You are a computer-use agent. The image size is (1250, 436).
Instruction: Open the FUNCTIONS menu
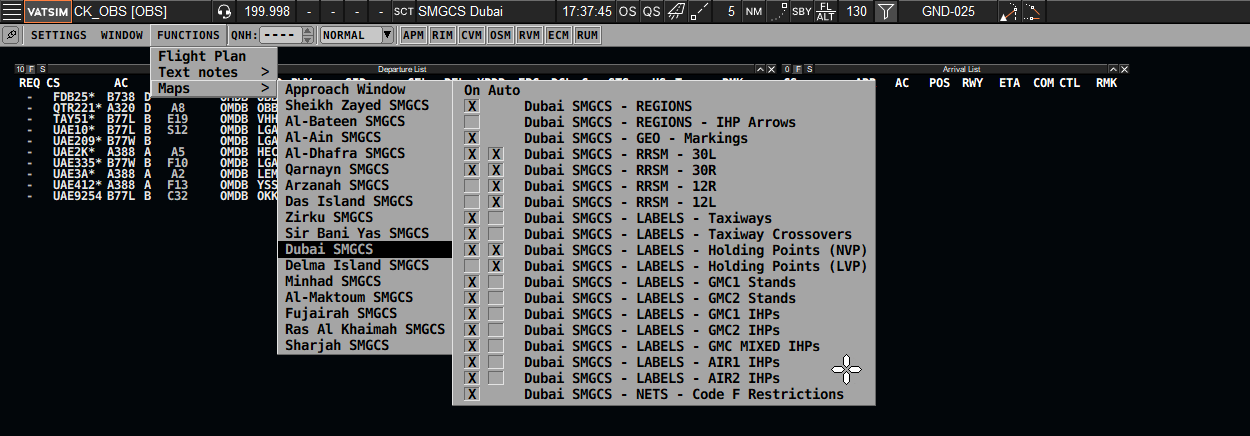pyautogui.click(x=188, y=35)
